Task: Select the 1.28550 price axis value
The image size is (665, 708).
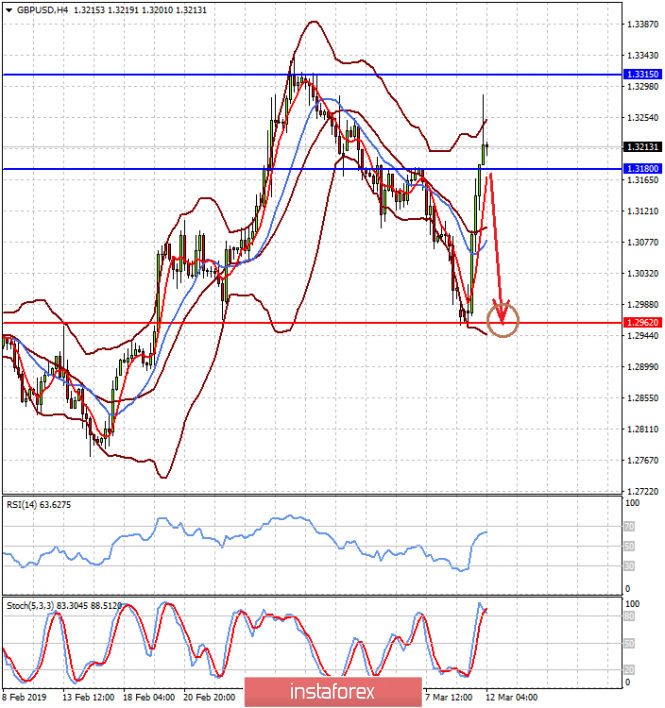Action: pyautogui.click(x=643, y=398)
